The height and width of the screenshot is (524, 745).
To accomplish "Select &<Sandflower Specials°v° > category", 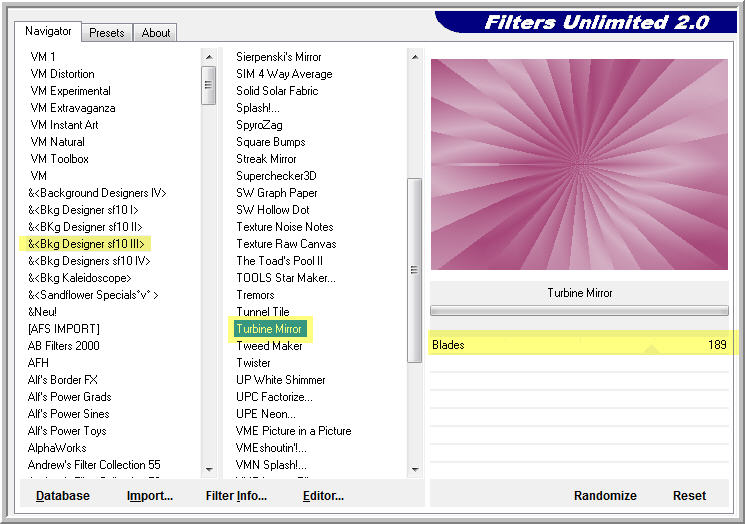I will [x=93, y=295].
